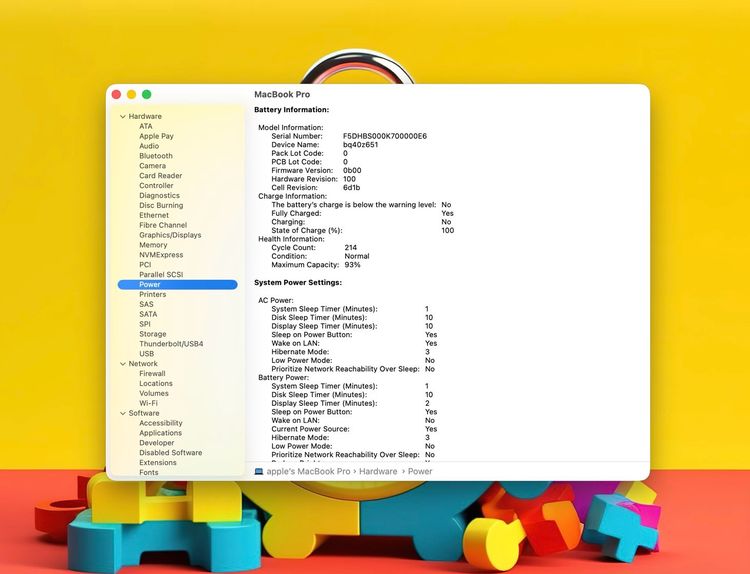The image size is (750, 574).
Task: Select NVMExpress in the sidebar
Action: tap(161, 255)
